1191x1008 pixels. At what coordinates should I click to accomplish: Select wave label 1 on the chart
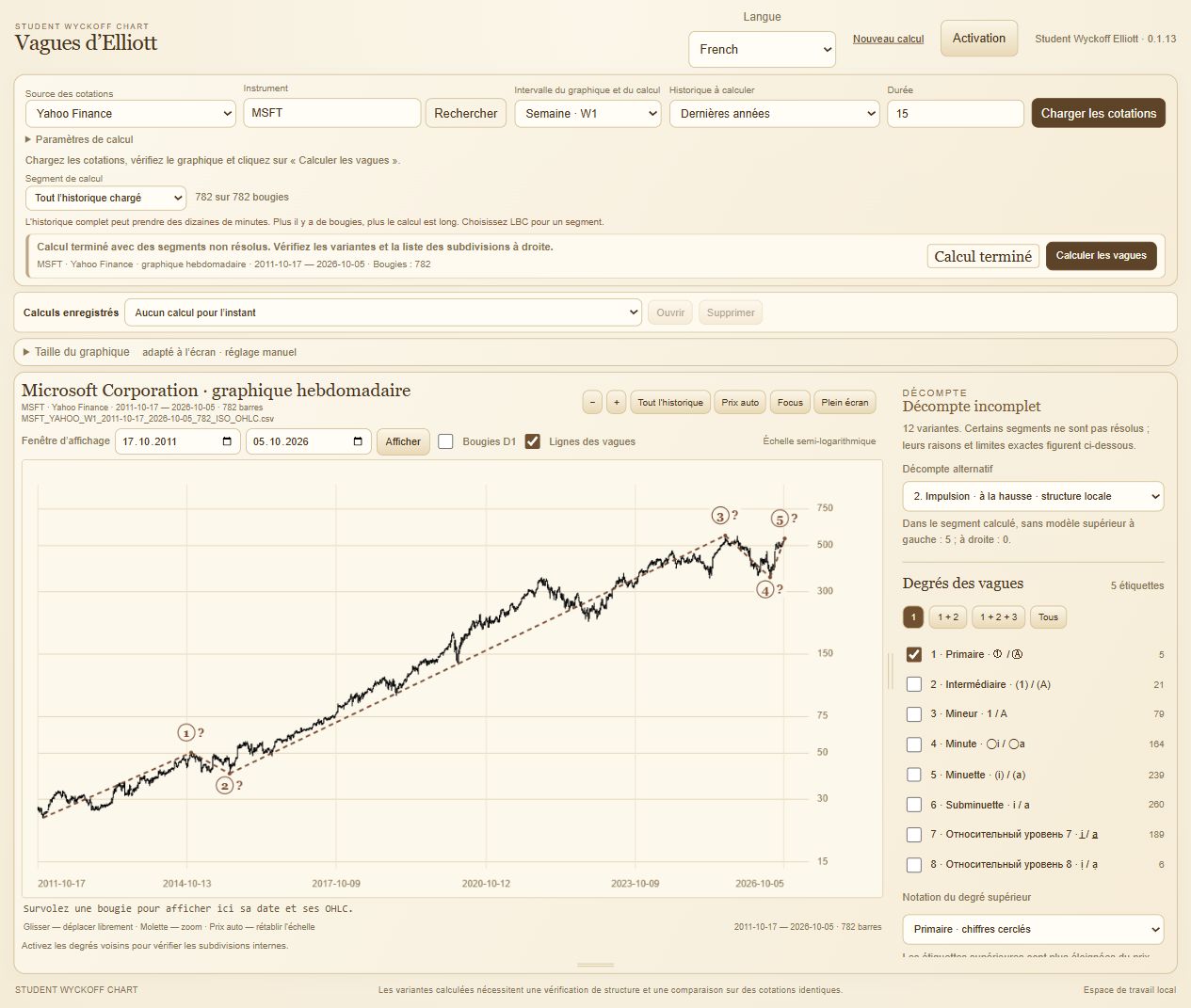point(186,733)
